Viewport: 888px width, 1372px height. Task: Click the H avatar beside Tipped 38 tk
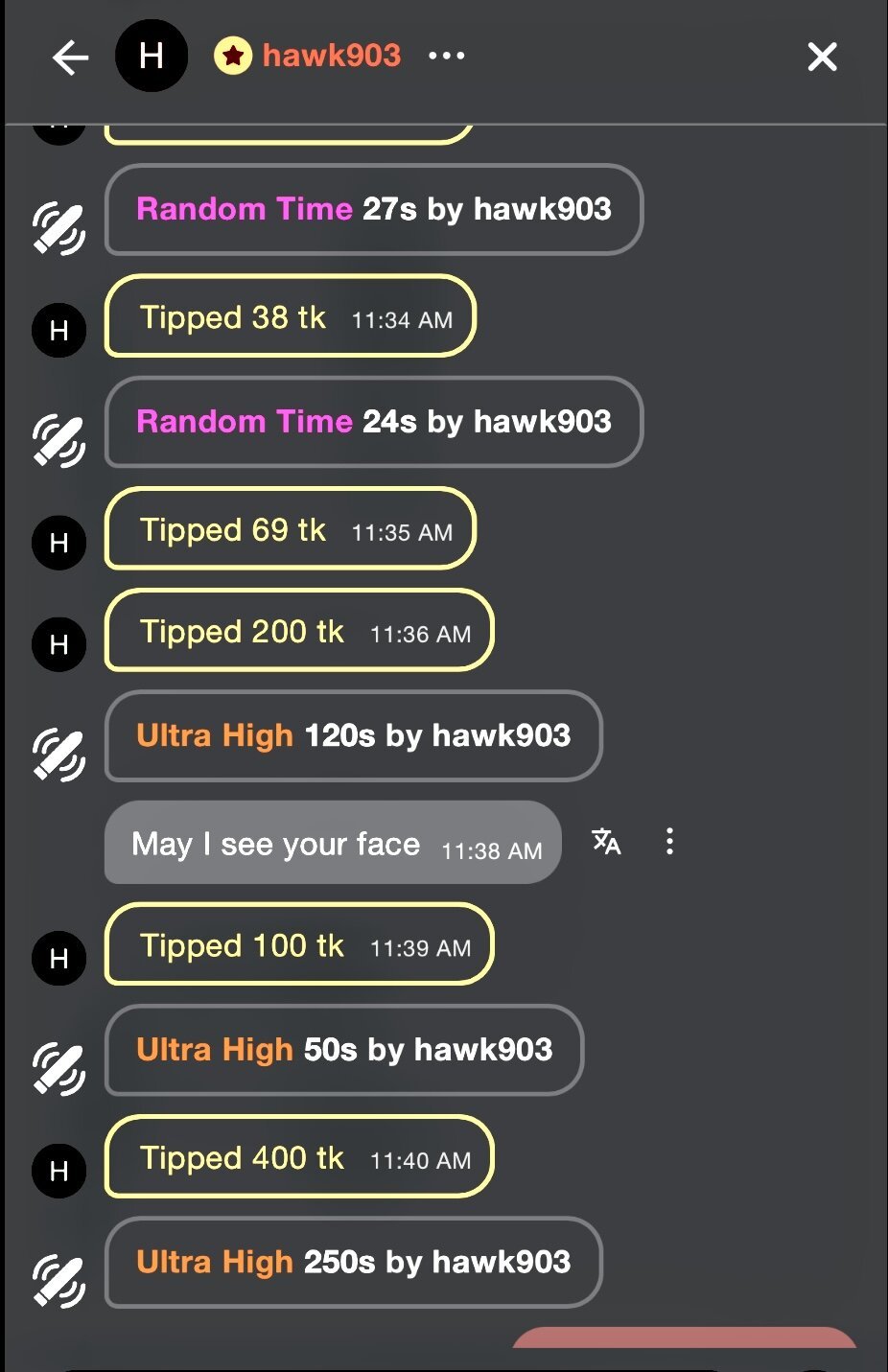[58, 331]
